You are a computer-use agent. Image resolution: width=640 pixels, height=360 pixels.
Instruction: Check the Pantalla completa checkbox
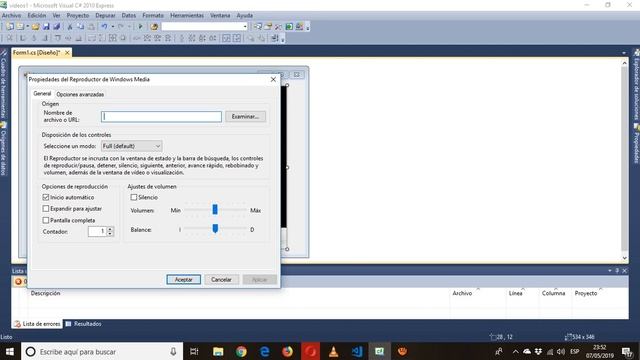pos(46,220)
